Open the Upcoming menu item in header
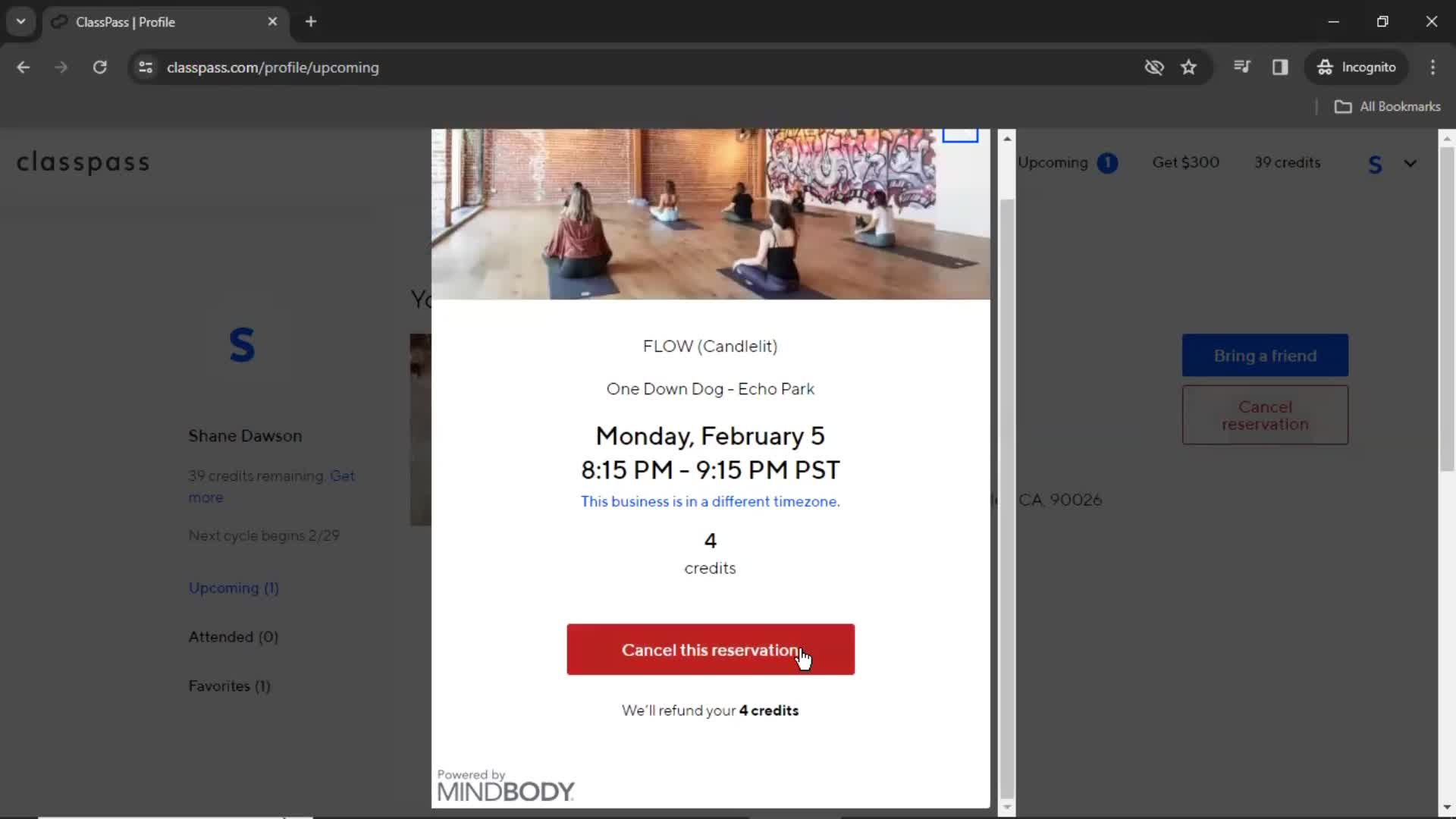This screenshot has width=1456, height=819. [1067, 163]
